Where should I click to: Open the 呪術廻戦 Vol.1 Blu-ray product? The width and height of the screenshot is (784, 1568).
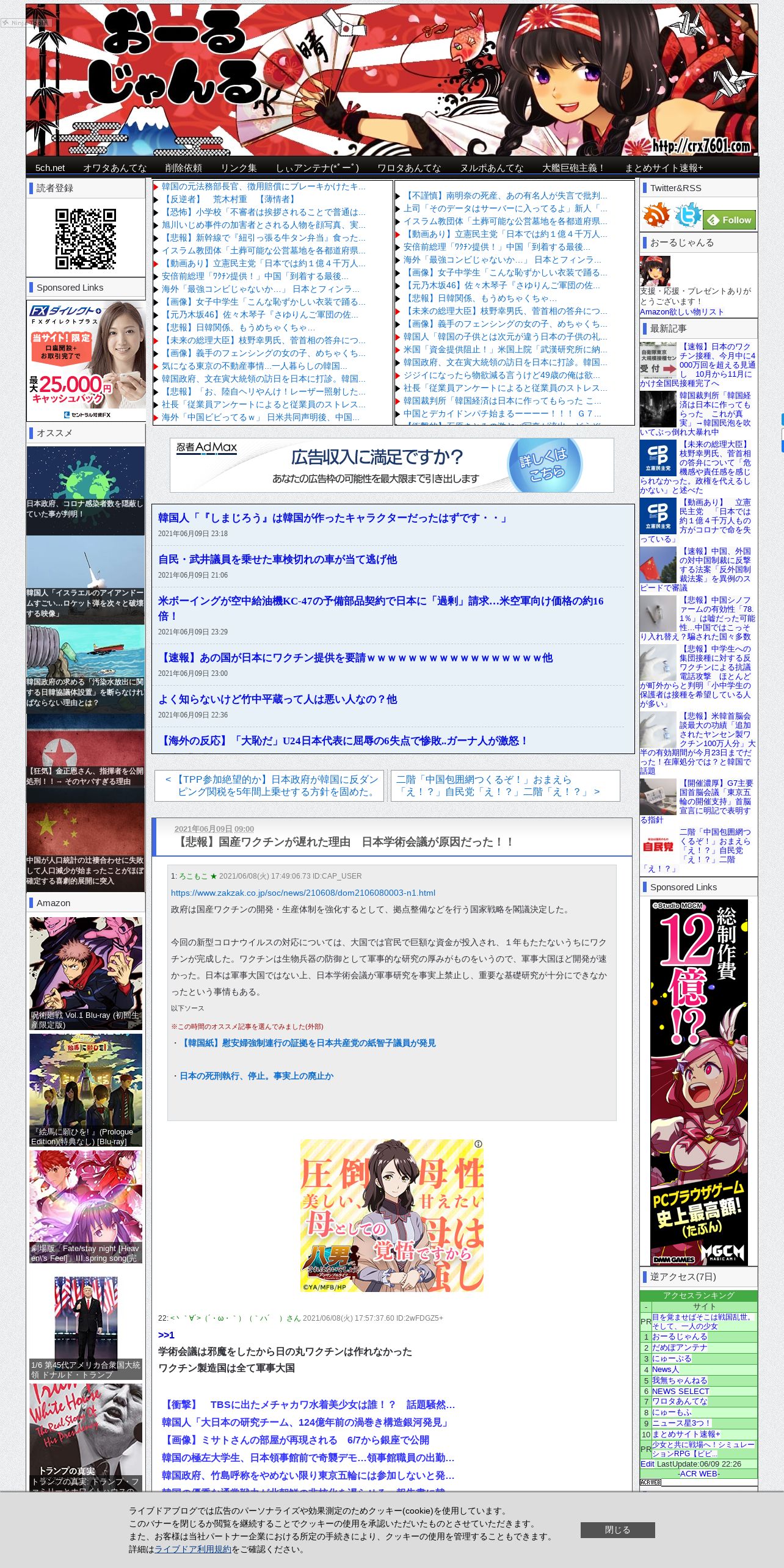click(x=85, y=973)
